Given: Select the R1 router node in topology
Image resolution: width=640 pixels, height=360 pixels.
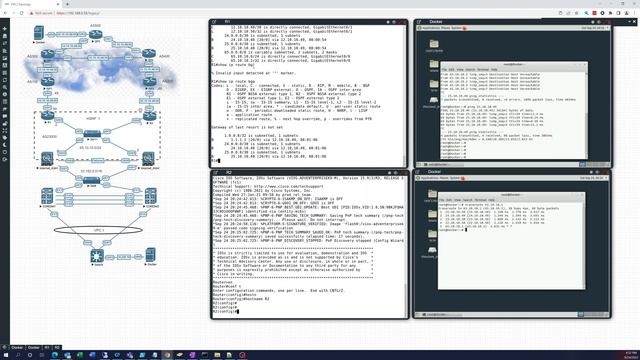Looking at the screenshot, I should (x=47, y=116).
